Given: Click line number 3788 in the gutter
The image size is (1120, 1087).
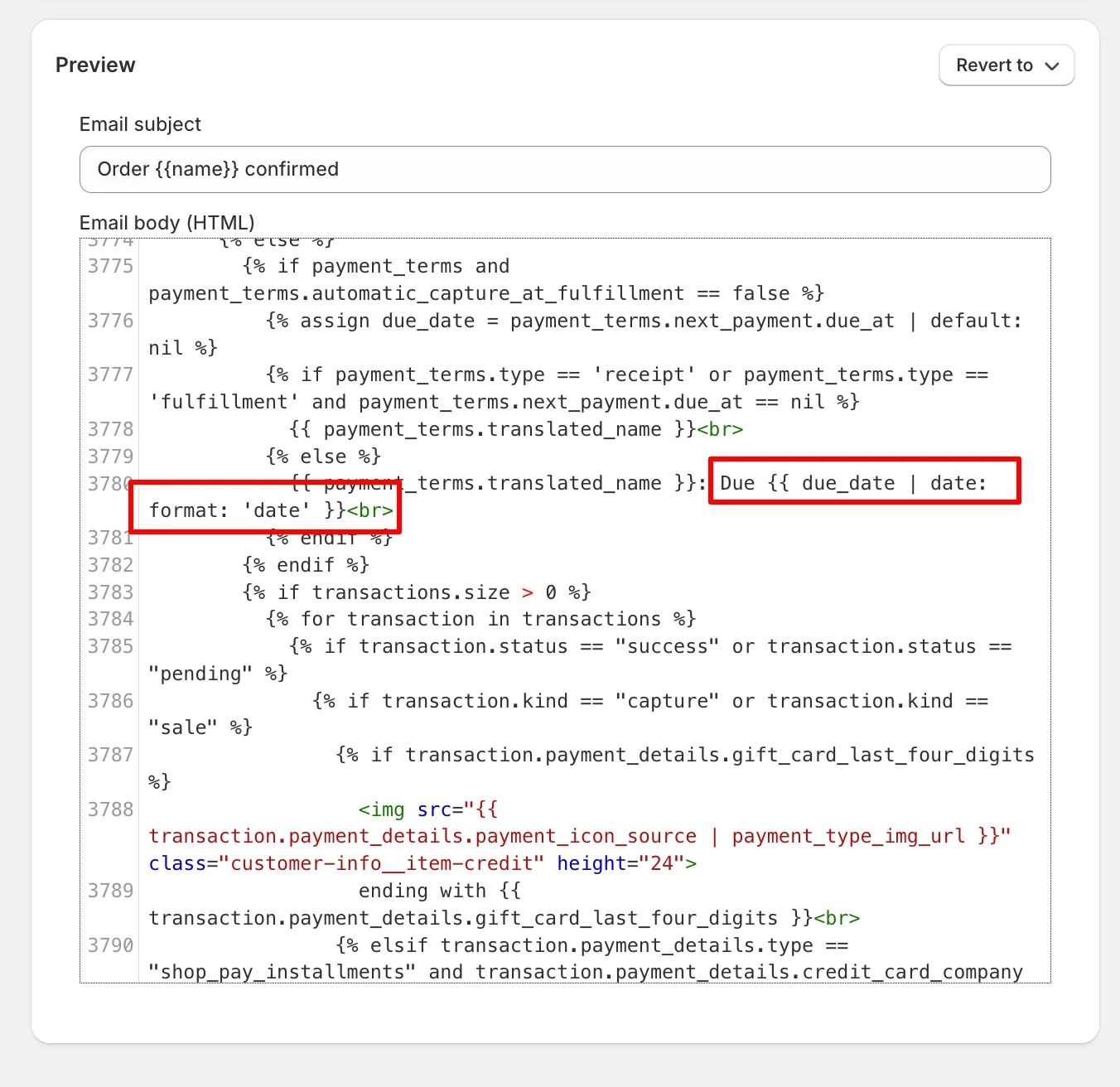Looking at the screenshot, I should tap(111, 809).
